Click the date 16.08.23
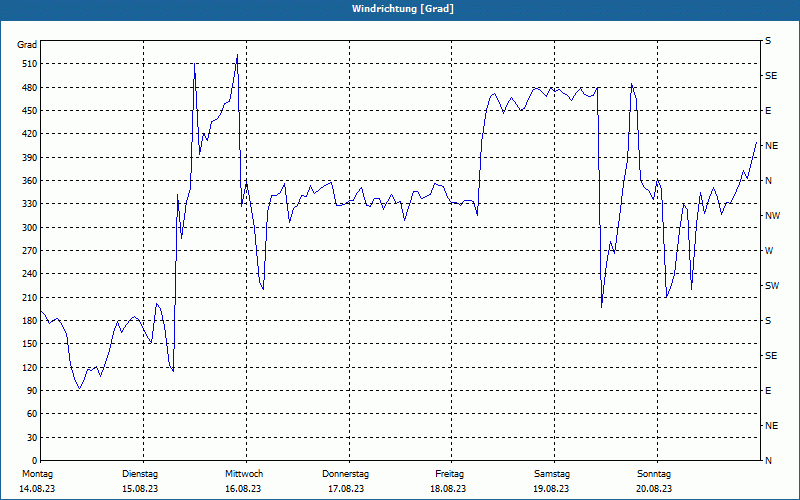This screenshot has width=800, height=500. point(243,489)
